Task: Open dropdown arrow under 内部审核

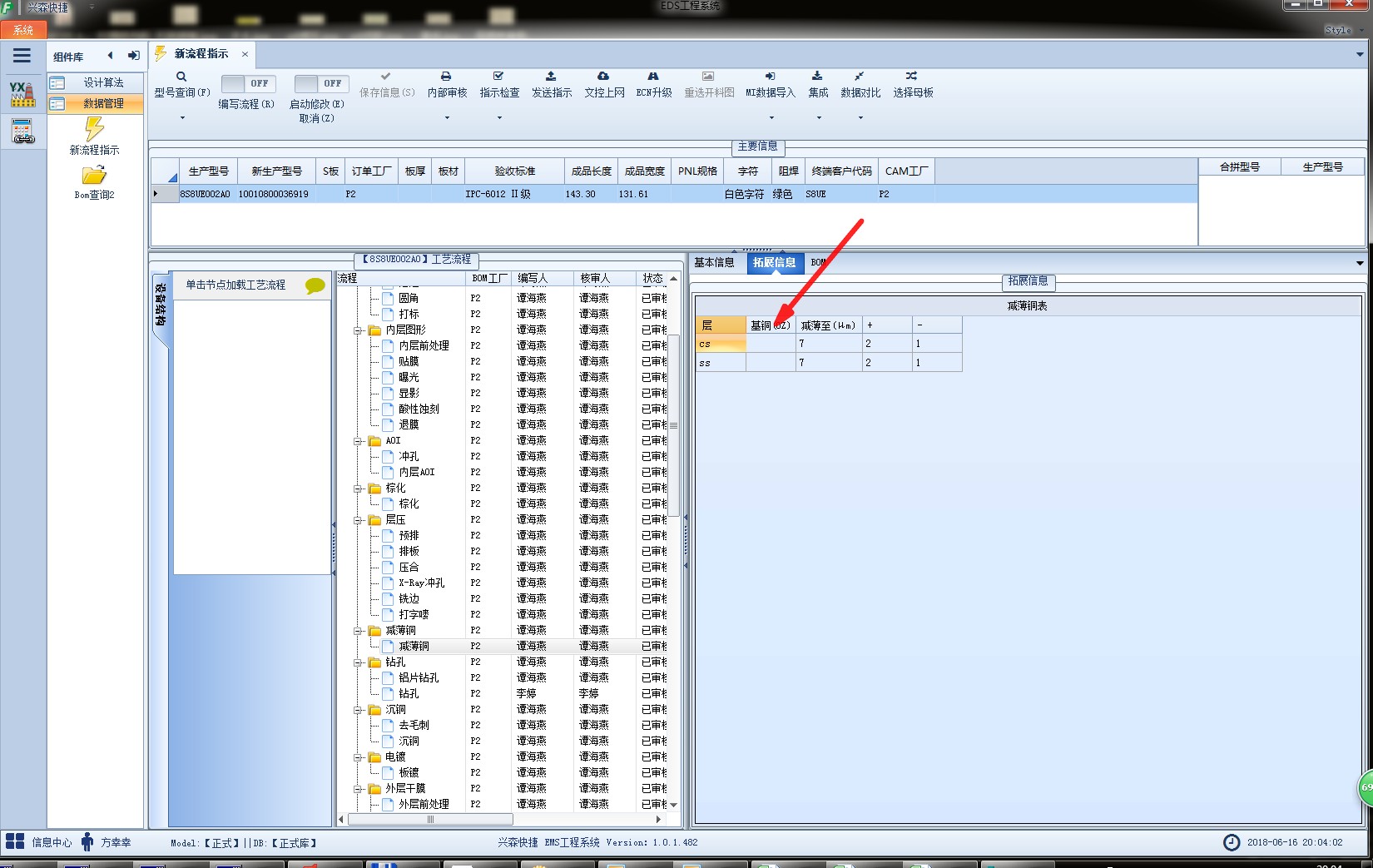Action: pos(446,117)
